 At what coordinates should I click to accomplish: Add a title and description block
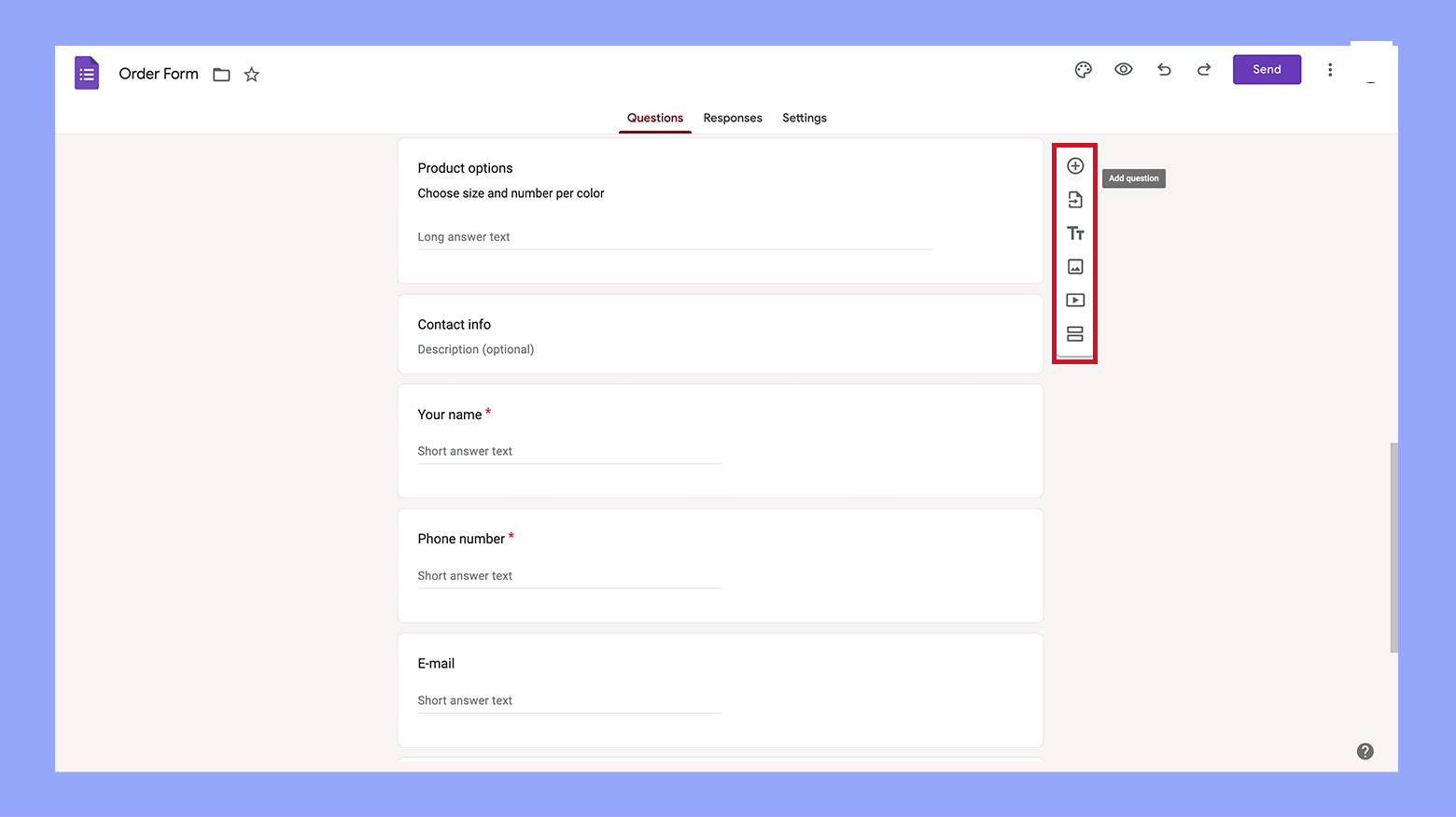point(1074,232)
